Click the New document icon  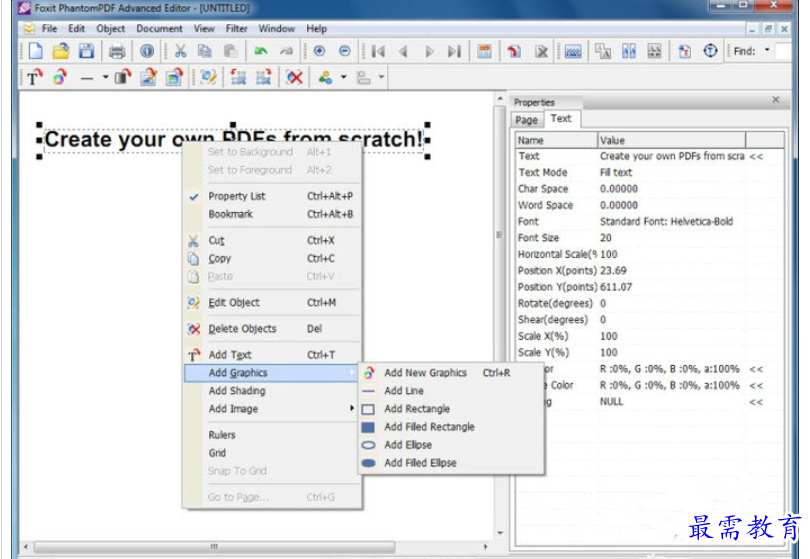(x=36, y=51)
